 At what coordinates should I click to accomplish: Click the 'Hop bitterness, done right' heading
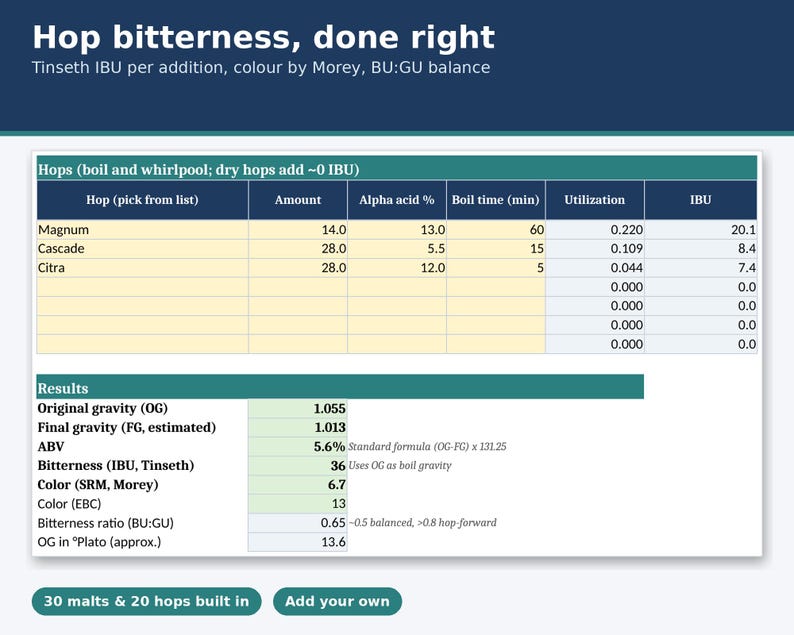pos(263,37)
